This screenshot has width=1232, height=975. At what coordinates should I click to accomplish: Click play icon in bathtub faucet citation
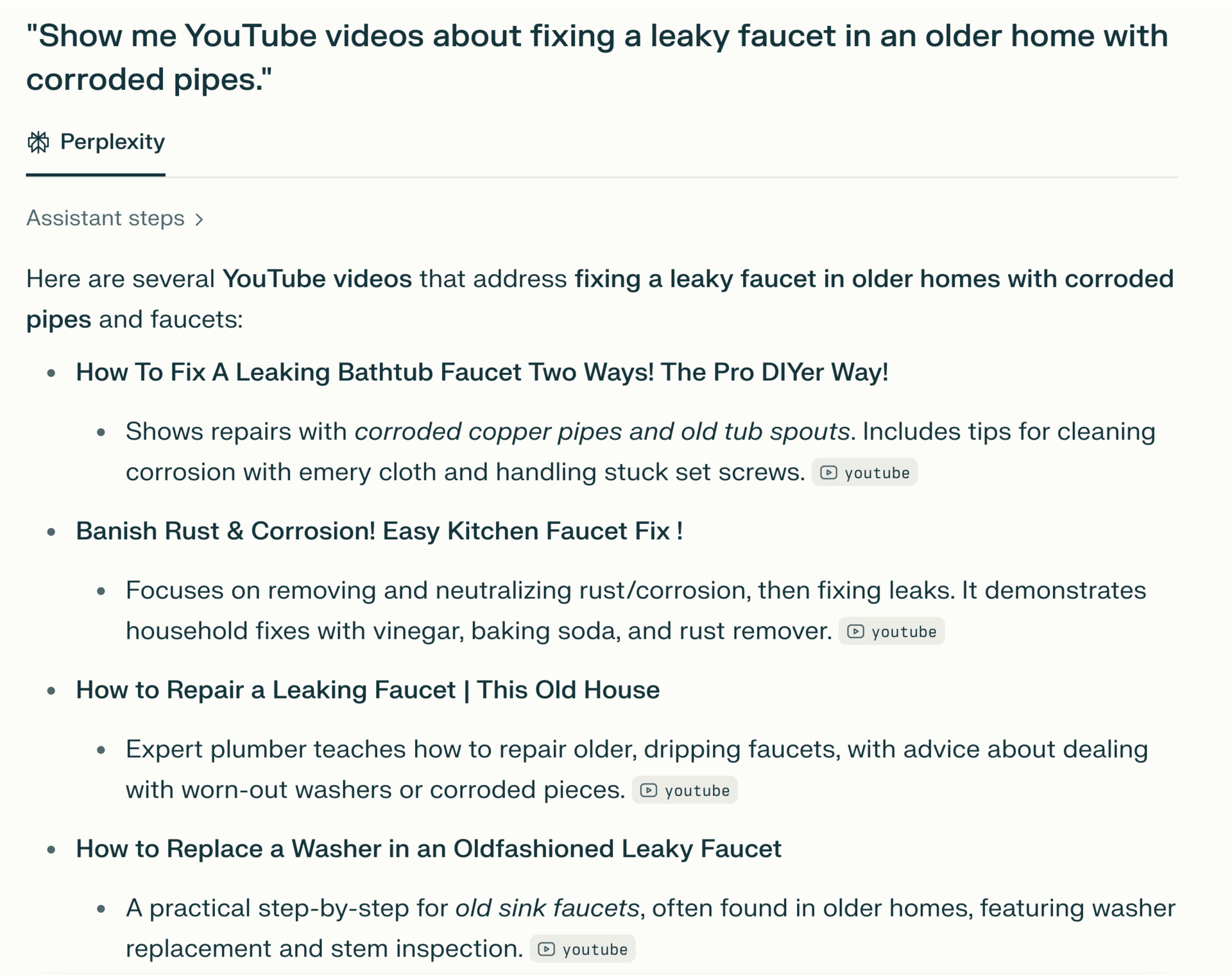click(x=828, y=472)
